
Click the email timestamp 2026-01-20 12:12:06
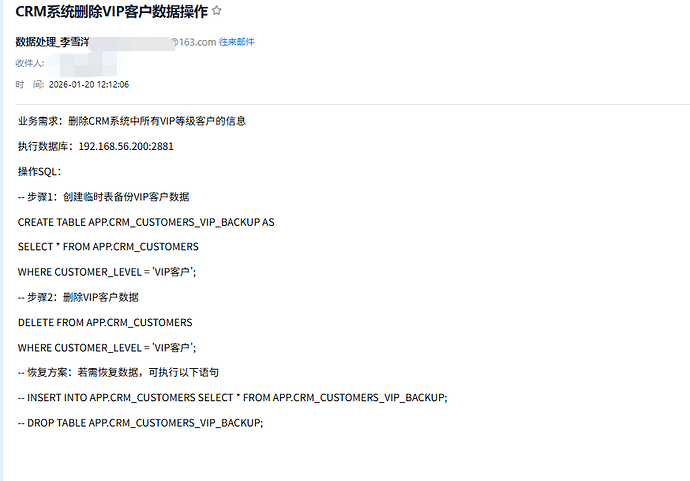(x=88, y=85)
